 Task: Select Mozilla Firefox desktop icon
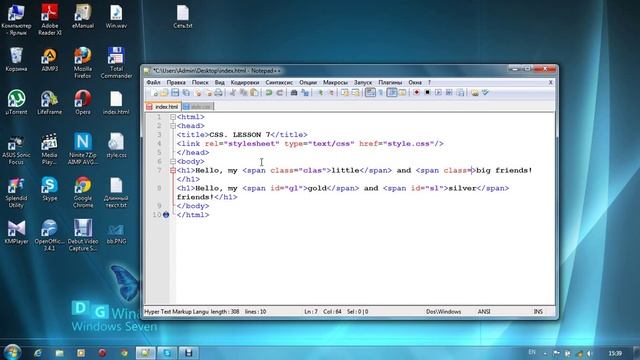83,62
